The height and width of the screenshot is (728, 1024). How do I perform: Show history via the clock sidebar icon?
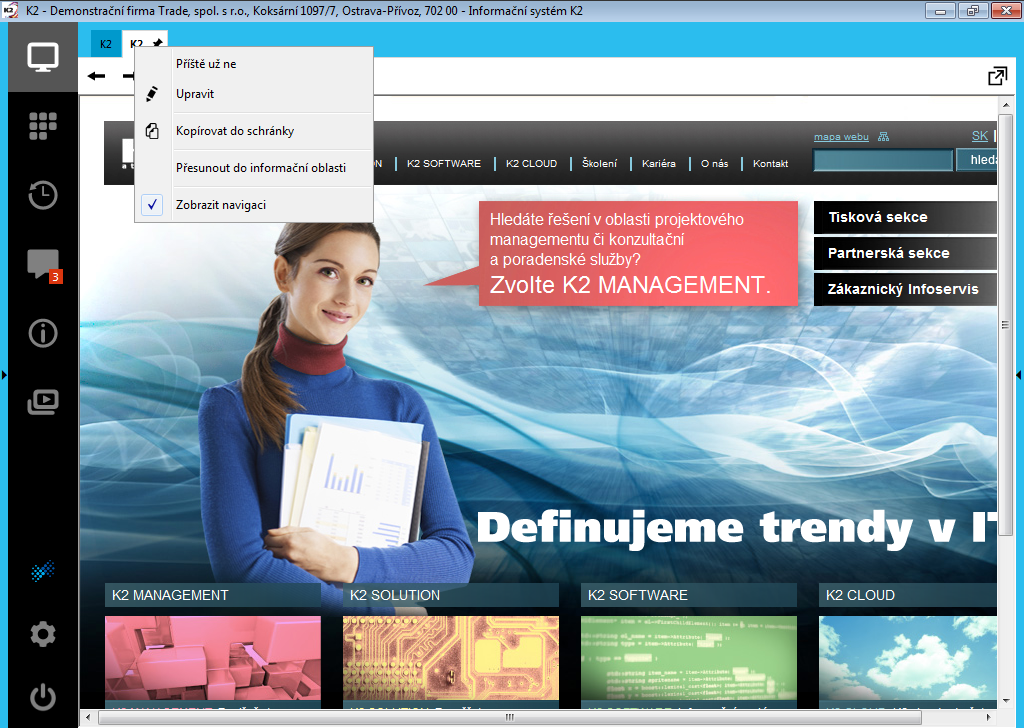(x=42, y=195)
